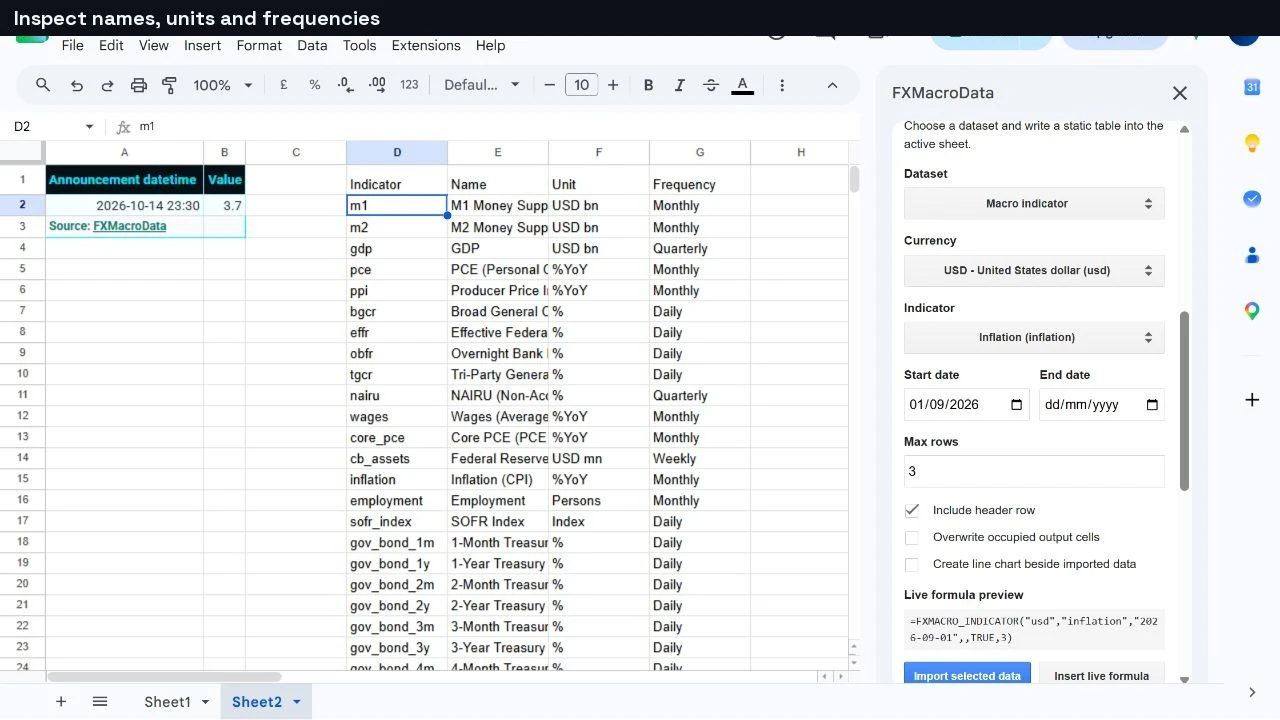Select the 'inflation' indicator cell
This screenshot has height=720, width=1280.
point(397,479)
